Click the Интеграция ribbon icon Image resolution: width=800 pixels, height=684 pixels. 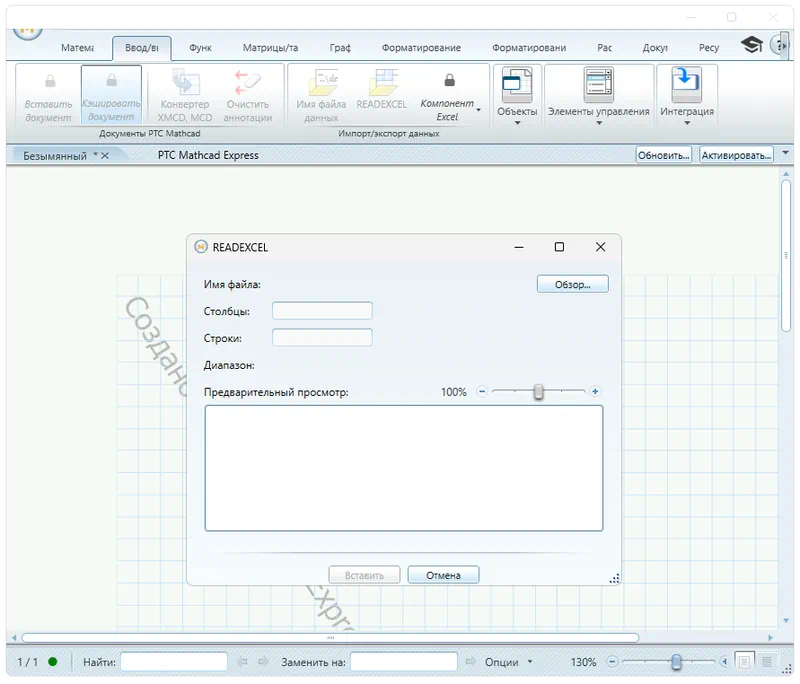[686, 85]
